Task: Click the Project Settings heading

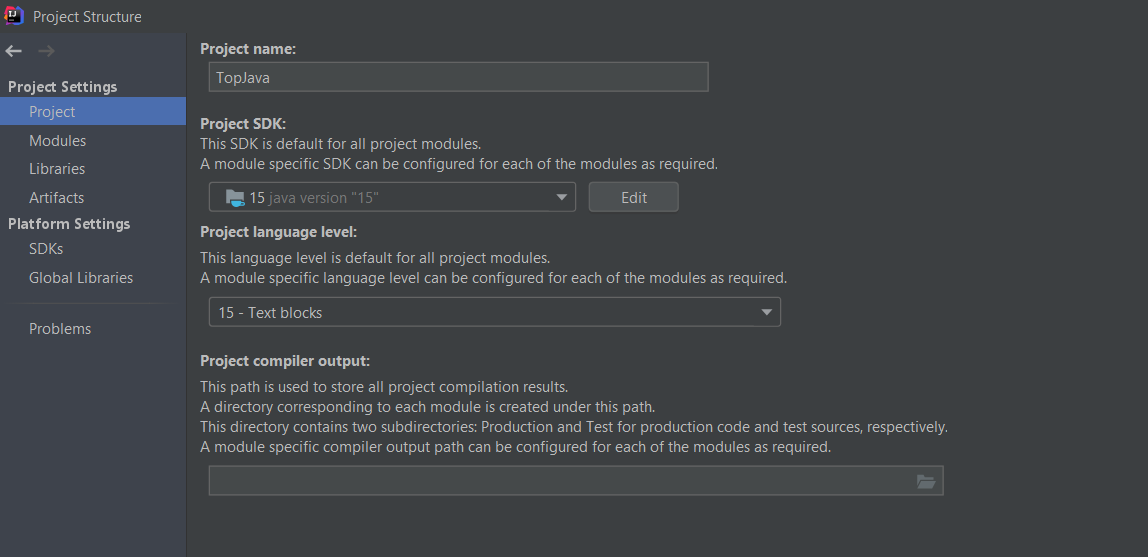Action: coord(62,87)
